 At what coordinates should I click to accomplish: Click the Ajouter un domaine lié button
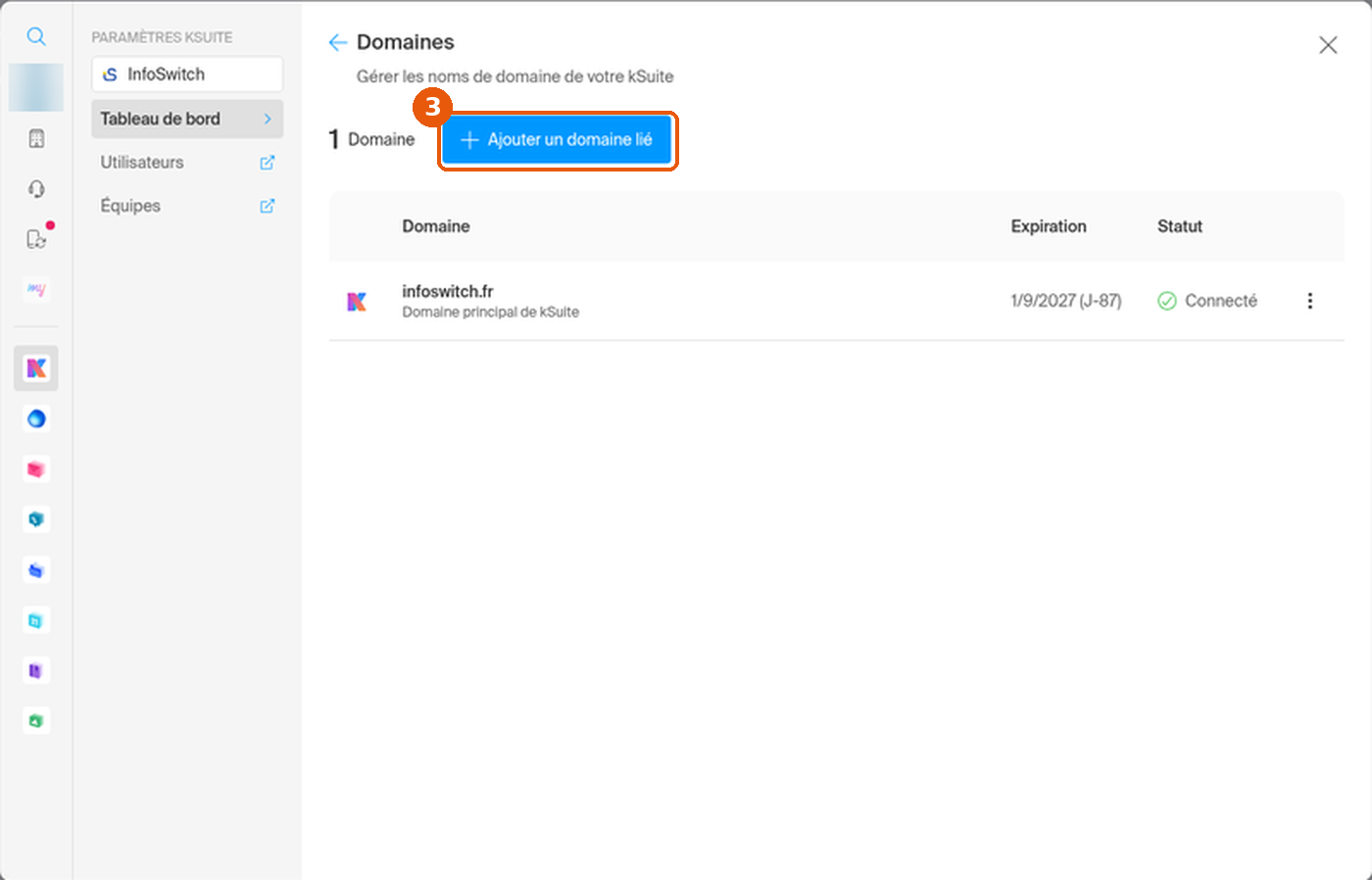[x=557, y=140]
